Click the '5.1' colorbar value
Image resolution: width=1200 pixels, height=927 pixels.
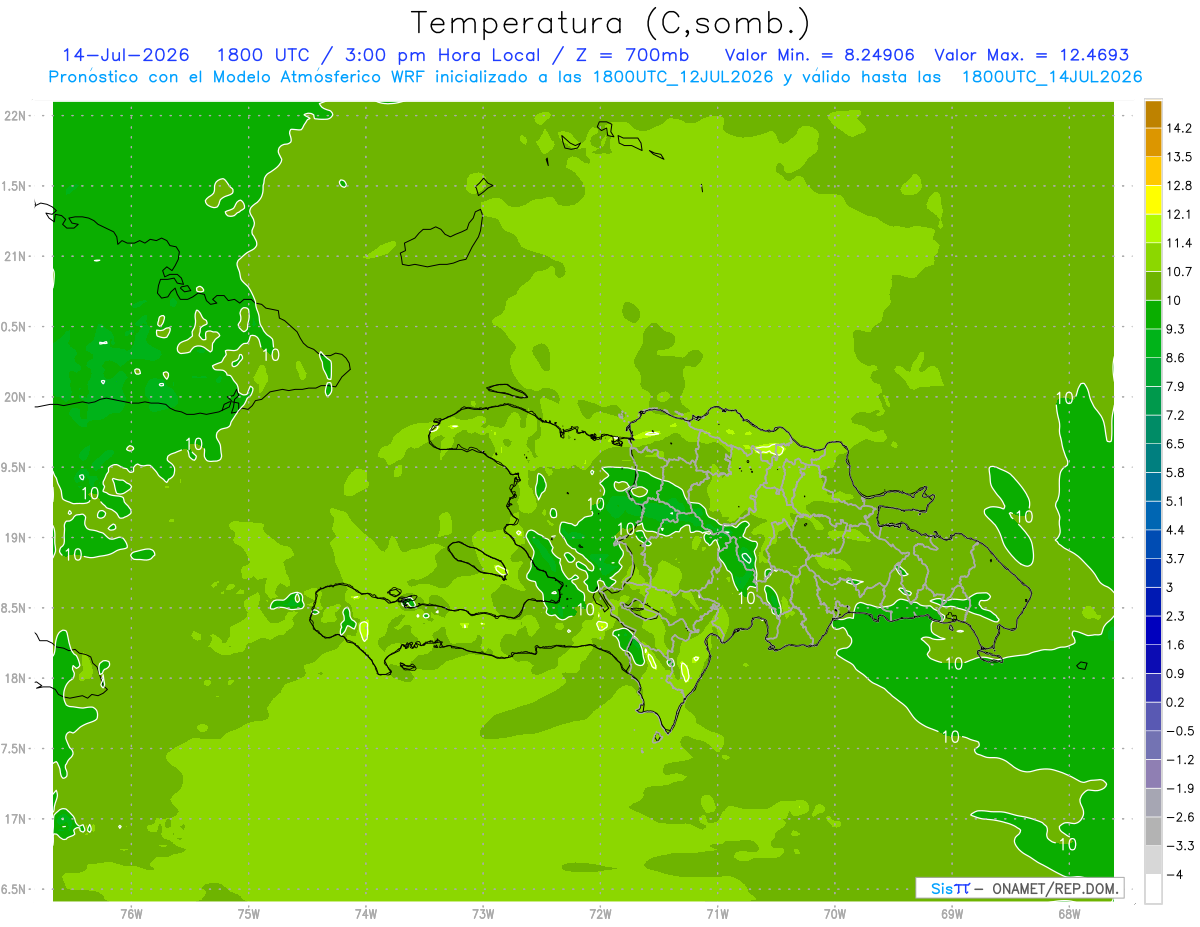(1177, 501)
